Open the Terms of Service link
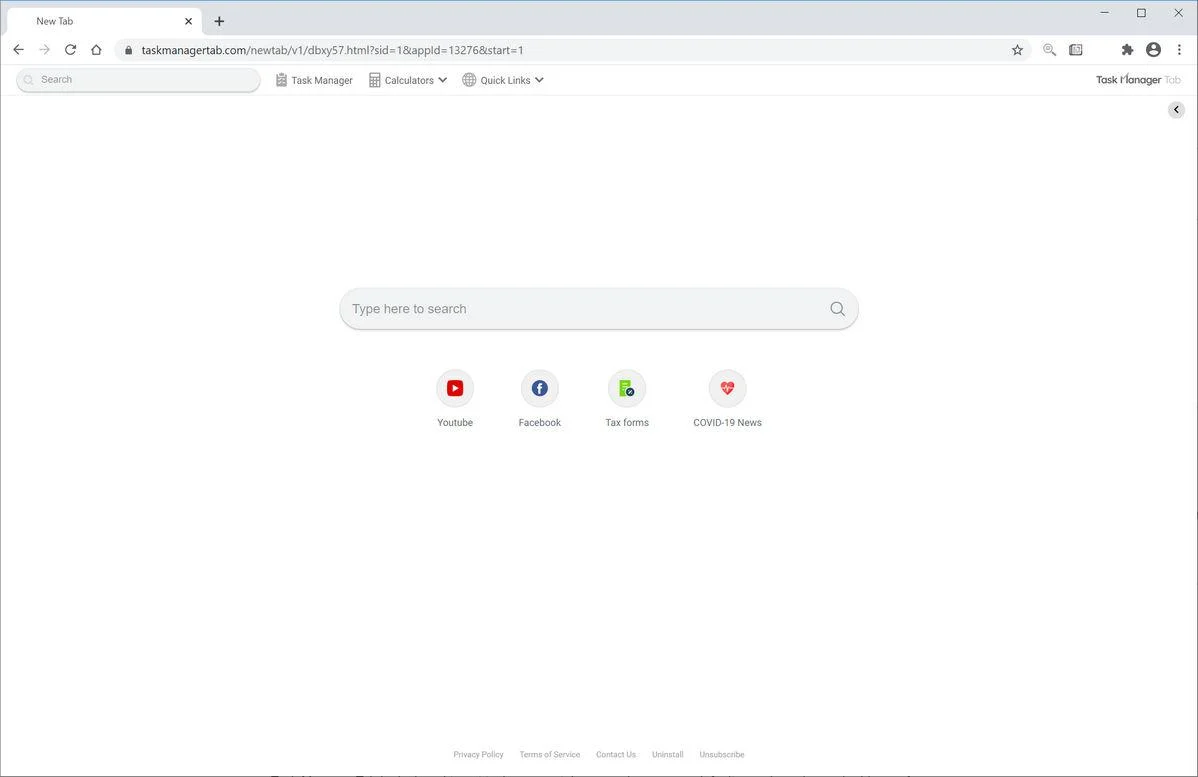 pos(549,754)
